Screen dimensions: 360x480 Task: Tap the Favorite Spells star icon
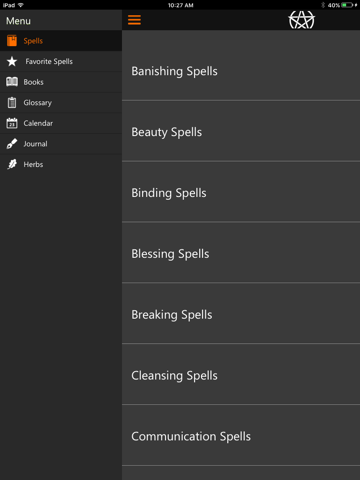12,61
